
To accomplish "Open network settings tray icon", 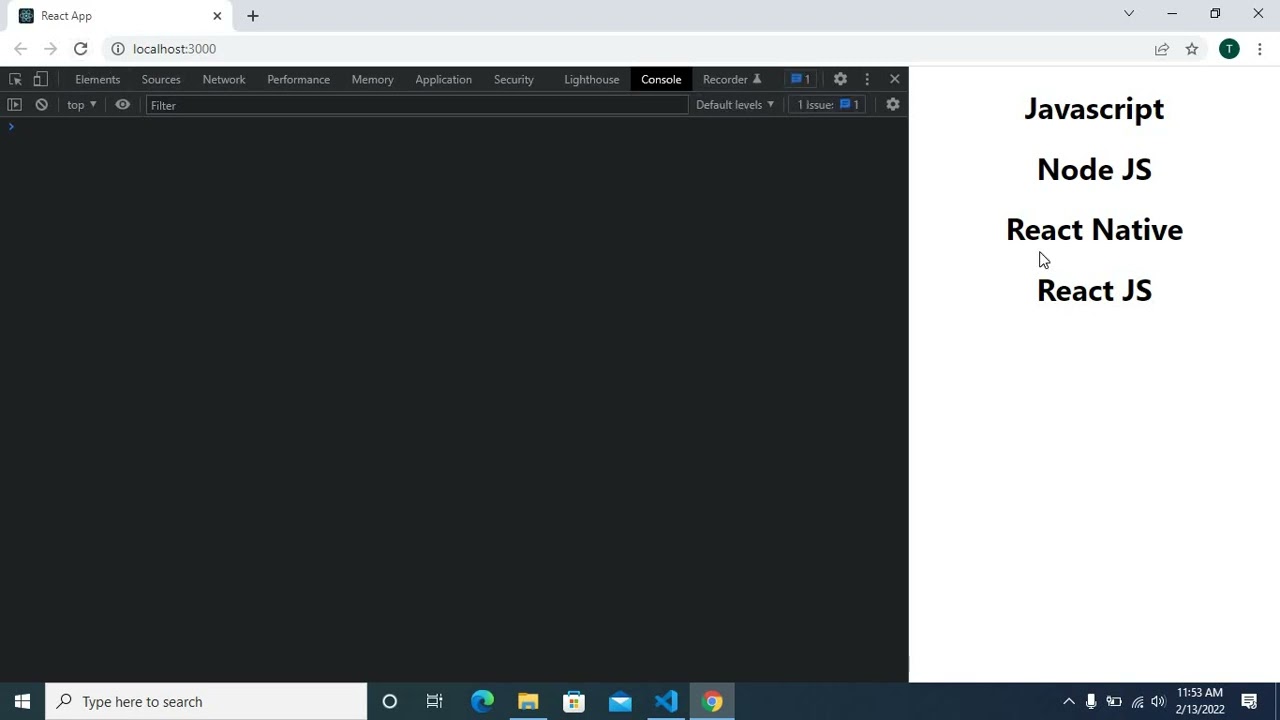I will point(1137,701).
